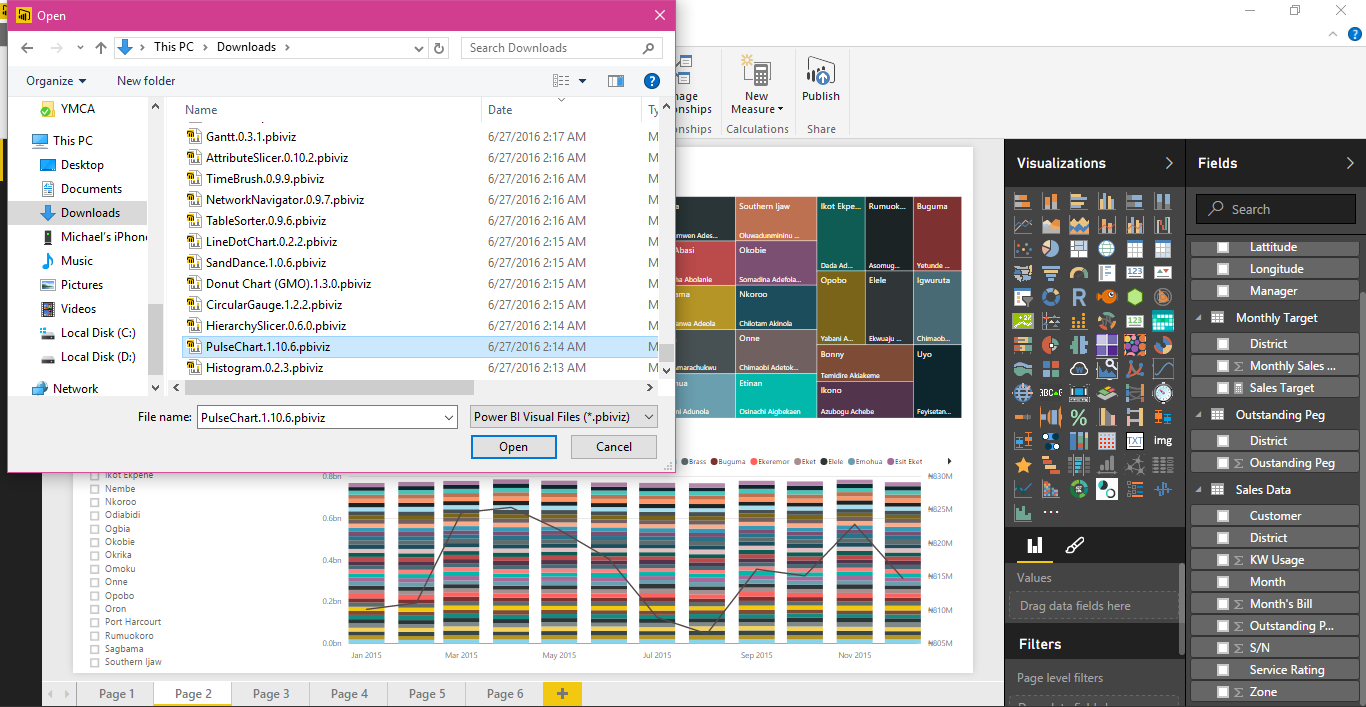
Task: Click the Open button in dialog
Action: click(x=513, y=447)
